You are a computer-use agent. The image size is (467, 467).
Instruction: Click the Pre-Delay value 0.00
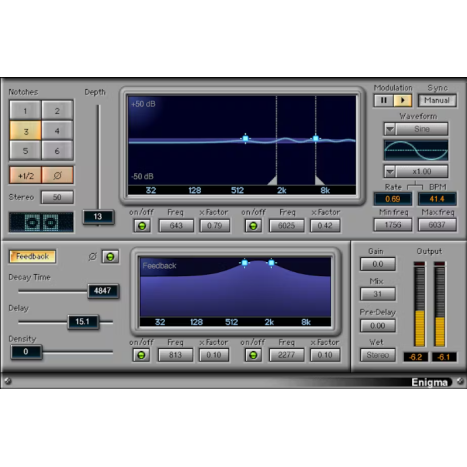pyautogui.click(x=378, y=326)
